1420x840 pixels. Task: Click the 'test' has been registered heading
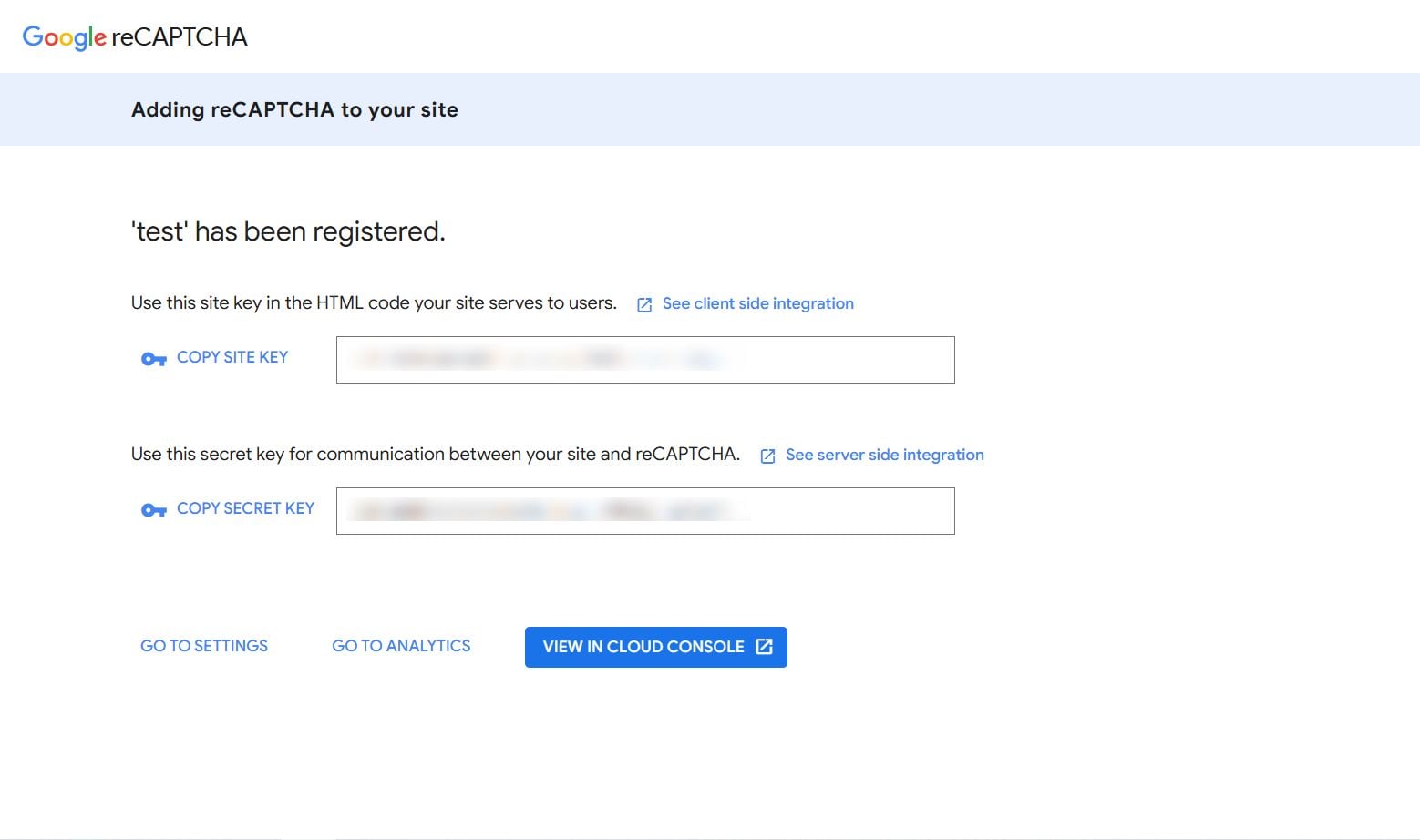(288, 231)
